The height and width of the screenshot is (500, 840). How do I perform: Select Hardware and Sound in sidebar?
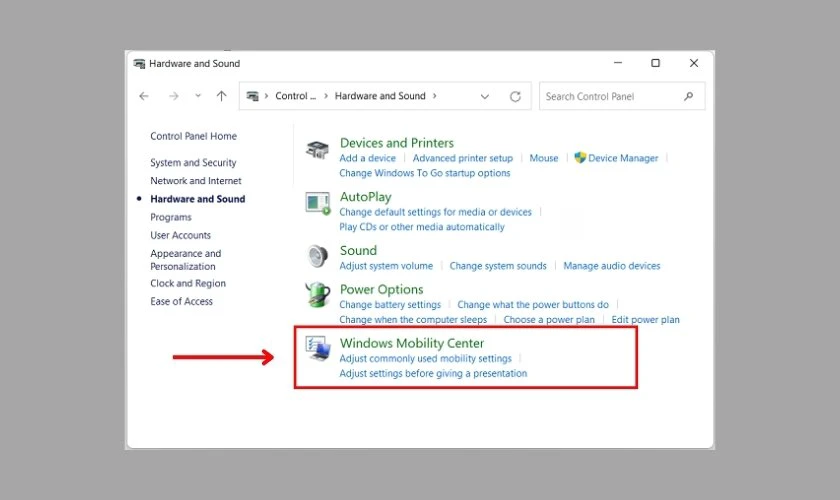click(x=198, y=199)
